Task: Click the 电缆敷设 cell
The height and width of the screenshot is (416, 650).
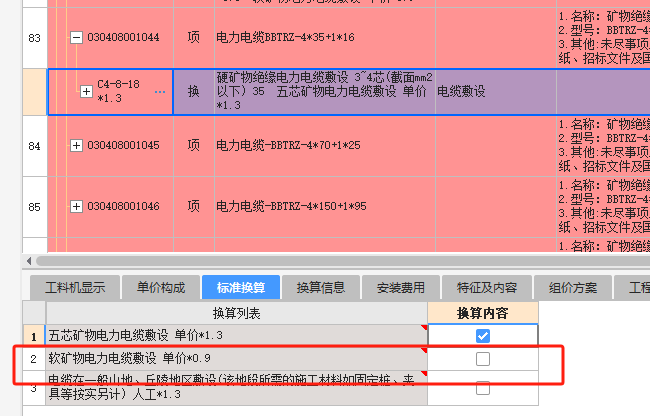Action: coord(496,92)
